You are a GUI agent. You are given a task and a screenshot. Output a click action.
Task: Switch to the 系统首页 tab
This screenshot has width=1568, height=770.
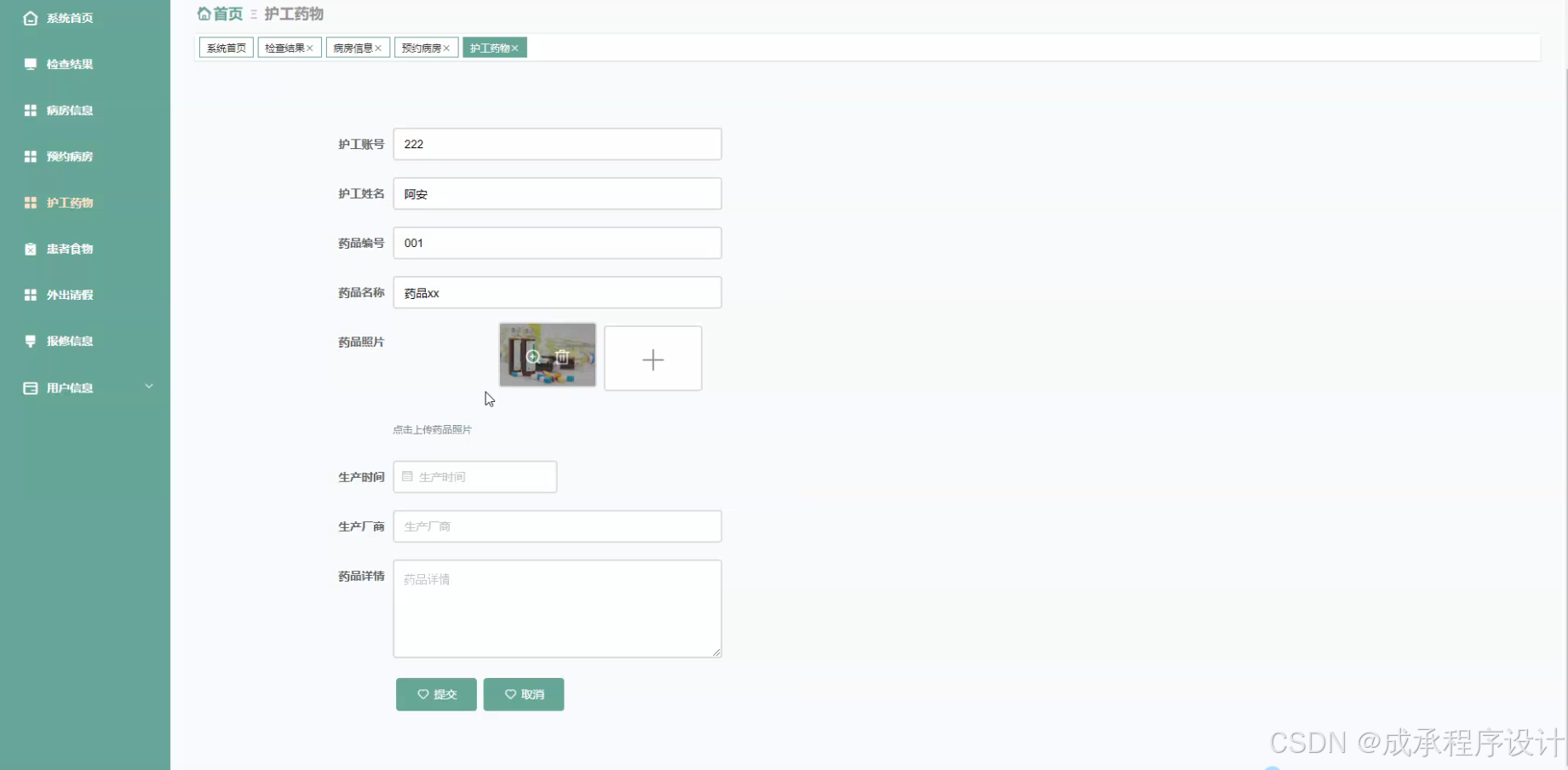[227, 48]
